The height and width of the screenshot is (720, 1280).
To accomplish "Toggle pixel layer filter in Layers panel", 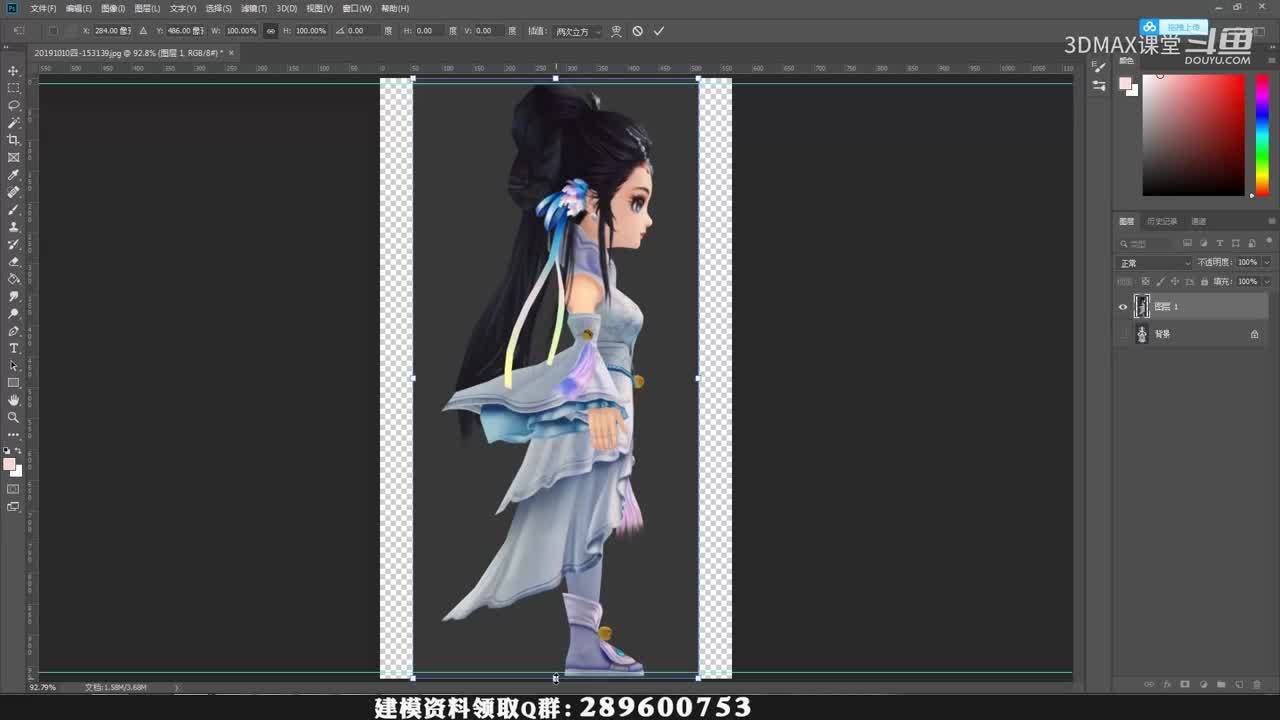I will click(1187, 243).
